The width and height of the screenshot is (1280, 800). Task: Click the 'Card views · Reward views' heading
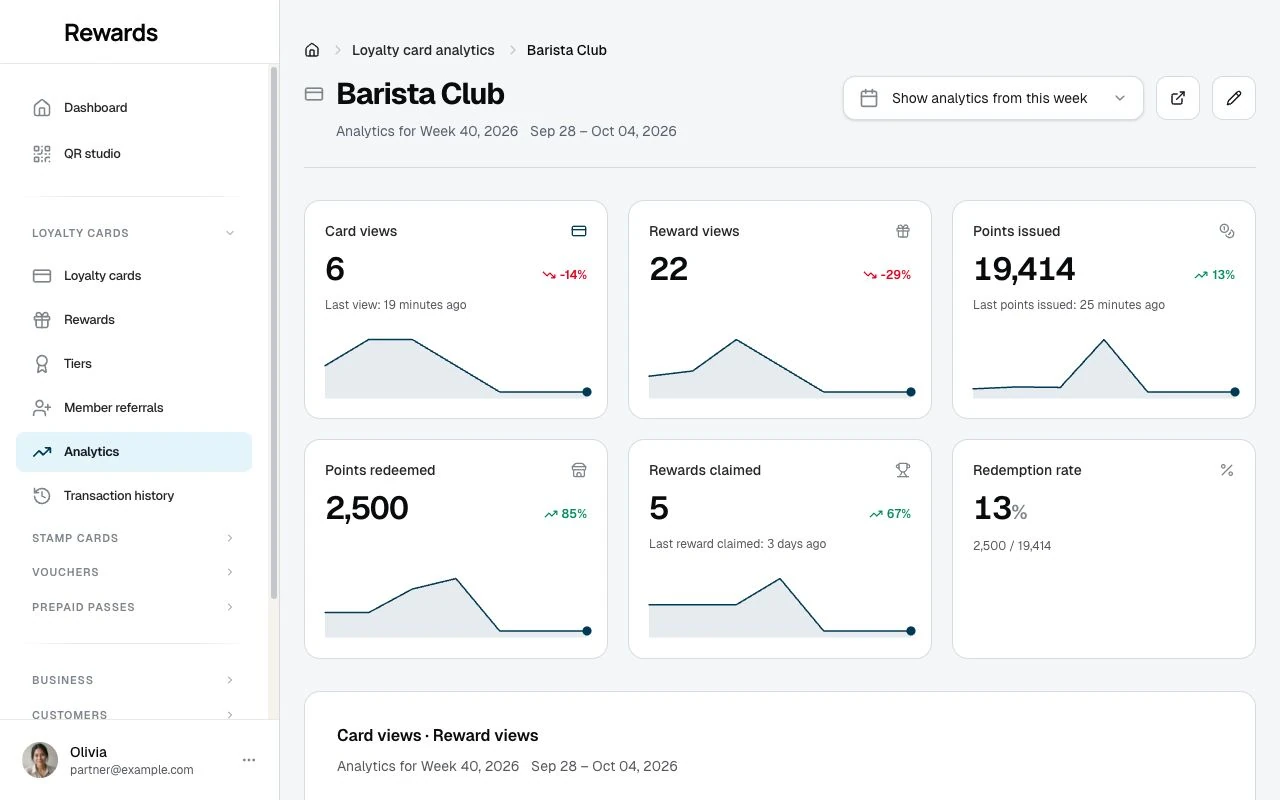[438, 735]
